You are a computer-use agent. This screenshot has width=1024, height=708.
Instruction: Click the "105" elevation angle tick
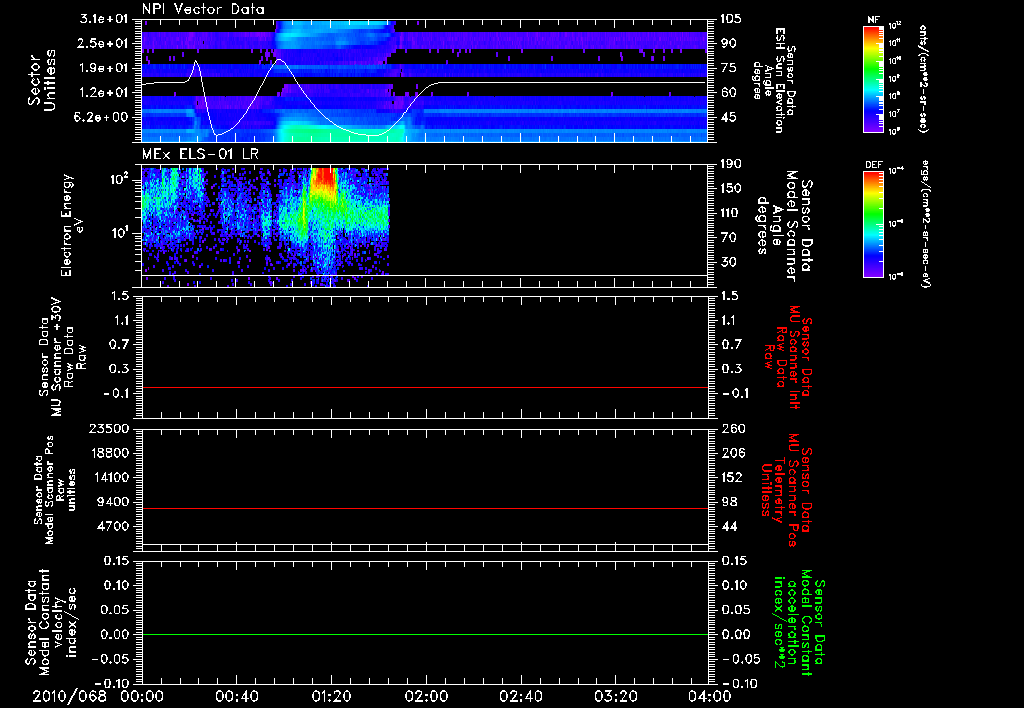(731, 19)
